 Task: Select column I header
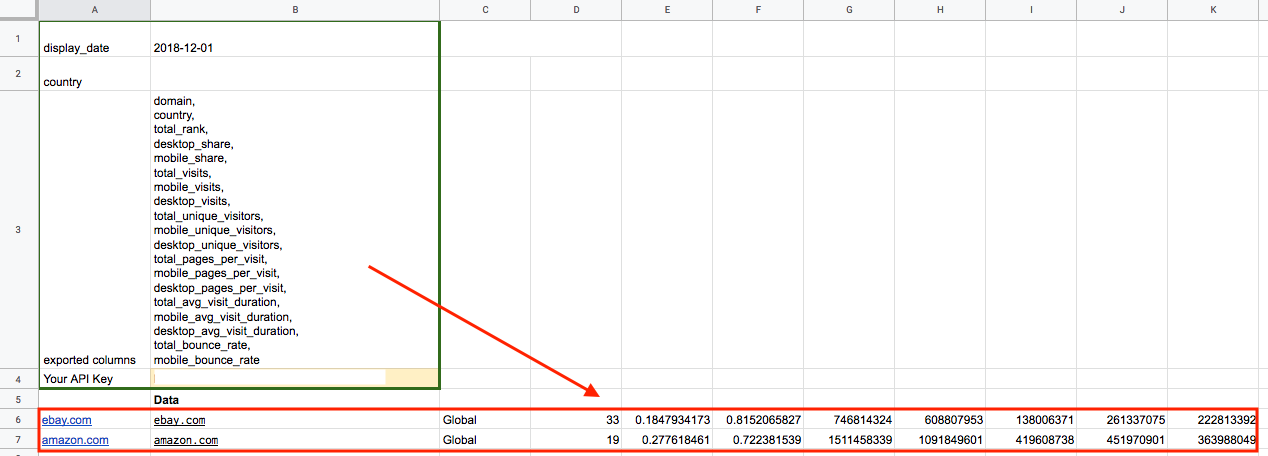coord(1031,10)
